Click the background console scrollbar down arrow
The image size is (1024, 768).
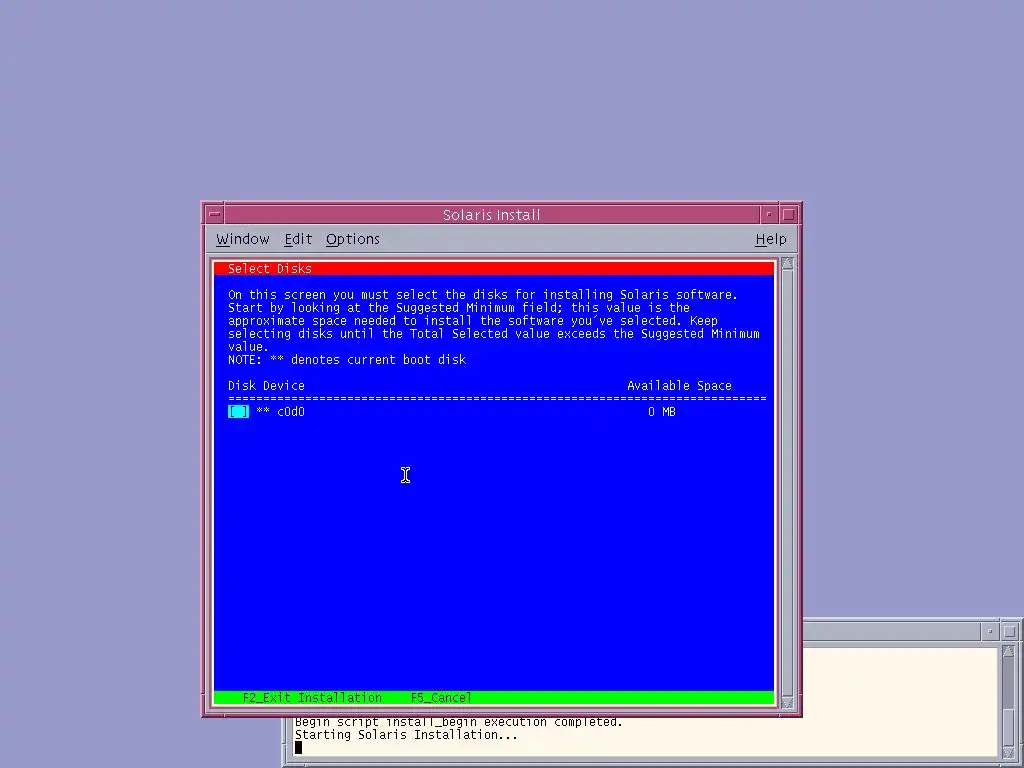click(1008, 753)
